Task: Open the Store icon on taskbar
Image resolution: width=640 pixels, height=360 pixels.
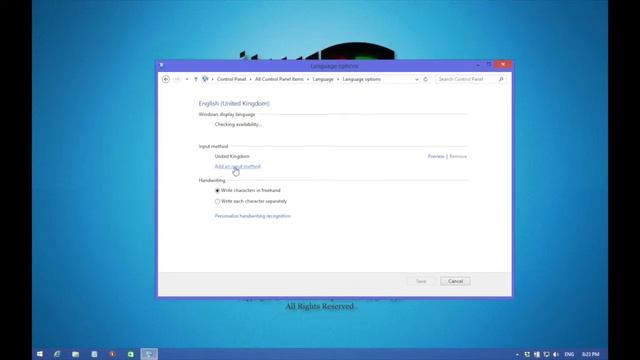Action: [94, 354]
